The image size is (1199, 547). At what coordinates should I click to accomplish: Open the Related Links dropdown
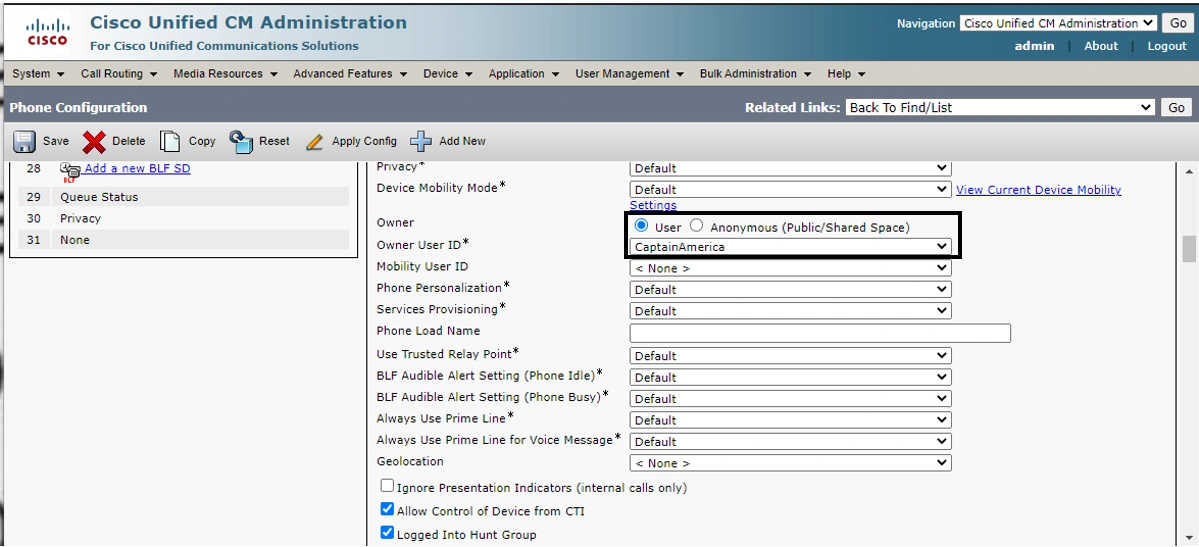1000,108
